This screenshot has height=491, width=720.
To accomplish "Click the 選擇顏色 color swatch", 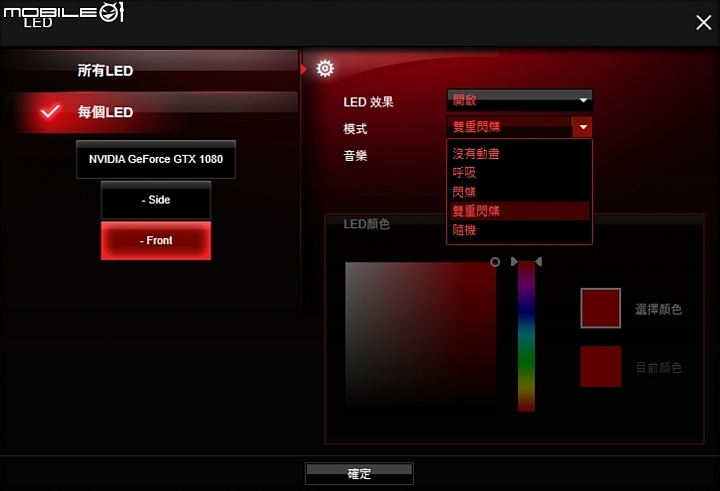I will pyautogui.click(x=601, y=308).
